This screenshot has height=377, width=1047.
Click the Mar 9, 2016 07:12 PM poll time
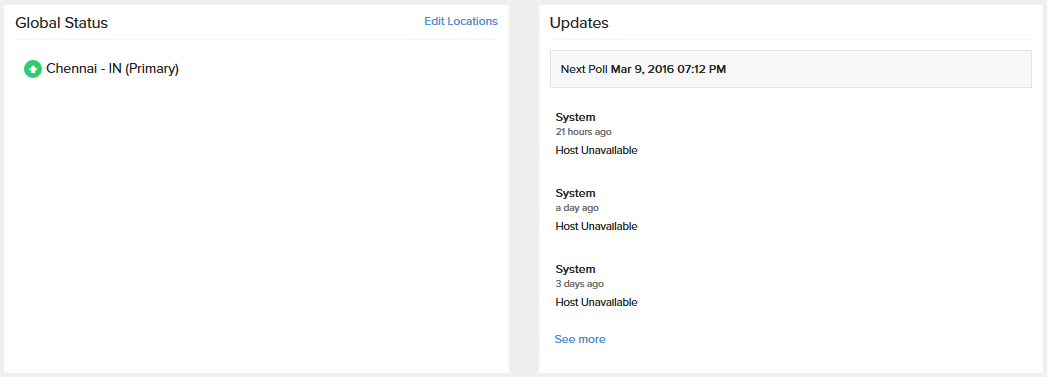coord(668,69)
